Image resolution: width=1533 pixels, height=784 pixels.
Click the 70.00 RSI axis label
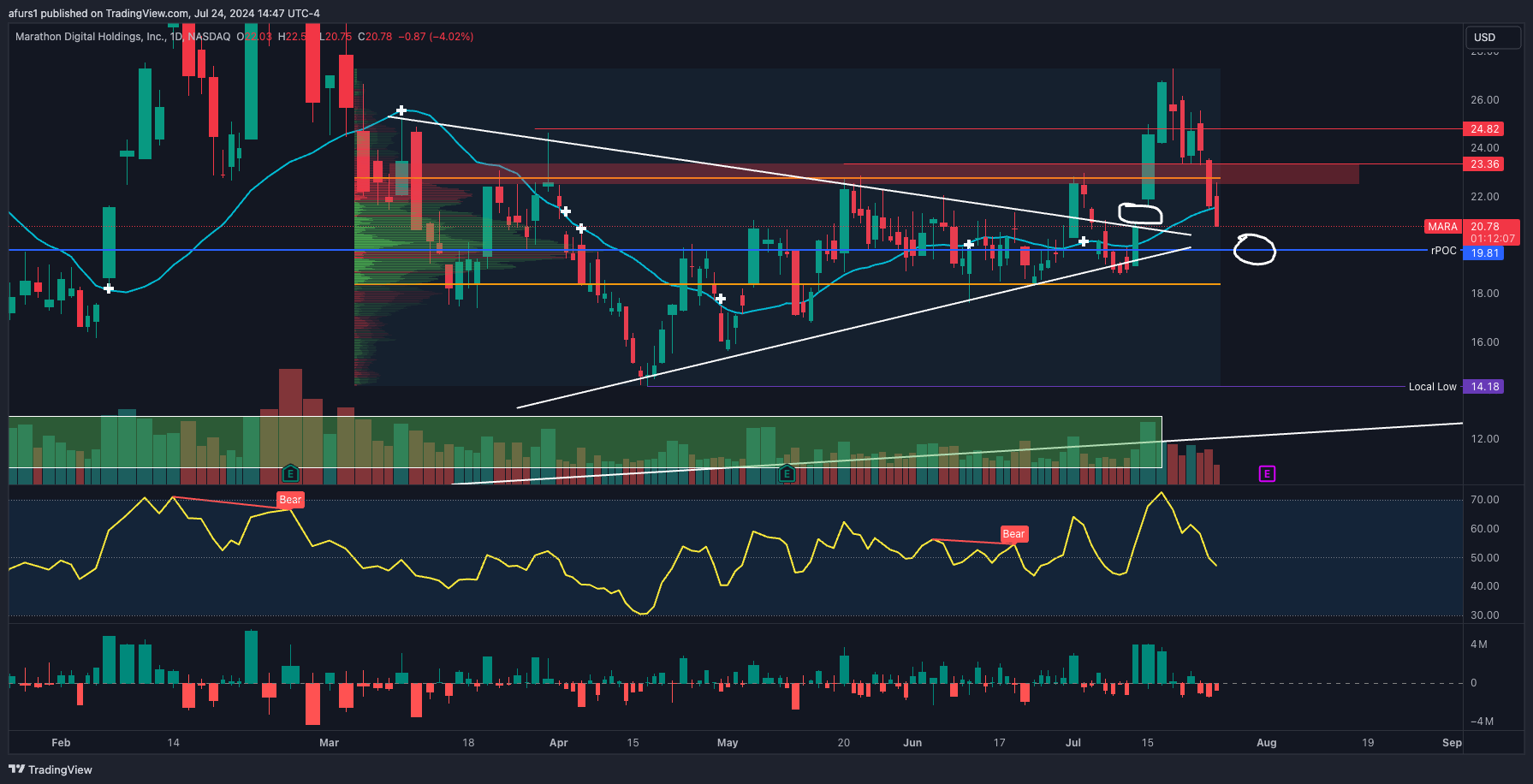pos(1484,500)
